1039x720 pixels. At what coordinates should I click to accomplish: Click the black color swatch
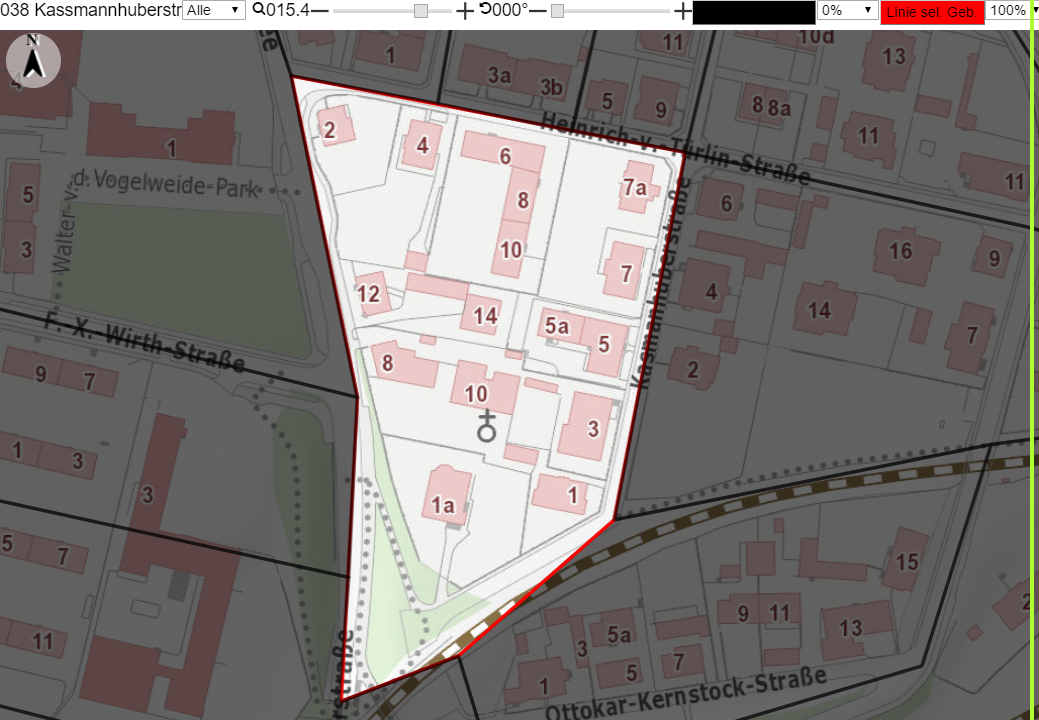pos(753,13)
